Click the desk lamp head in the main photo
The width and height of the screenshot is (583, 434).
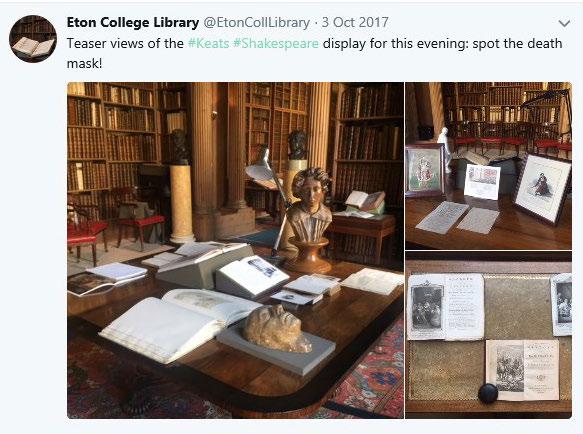pyautogui.click(x=261, y=173)
